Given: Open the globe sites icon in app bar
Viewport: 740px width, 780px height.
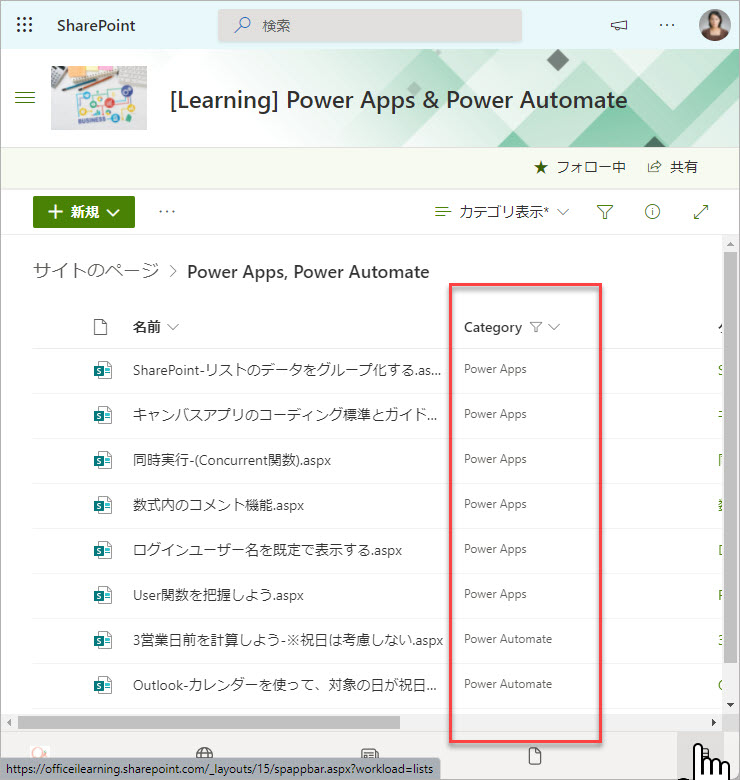Looking at the screenshot, I should click(204, 753).
